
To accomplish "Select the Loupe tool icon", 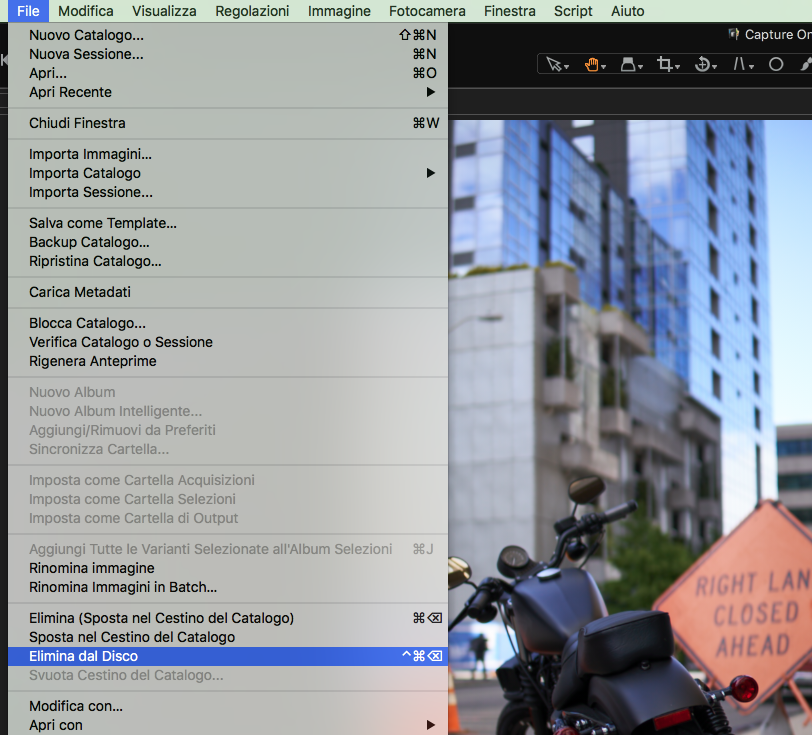I will coord(628,64).
